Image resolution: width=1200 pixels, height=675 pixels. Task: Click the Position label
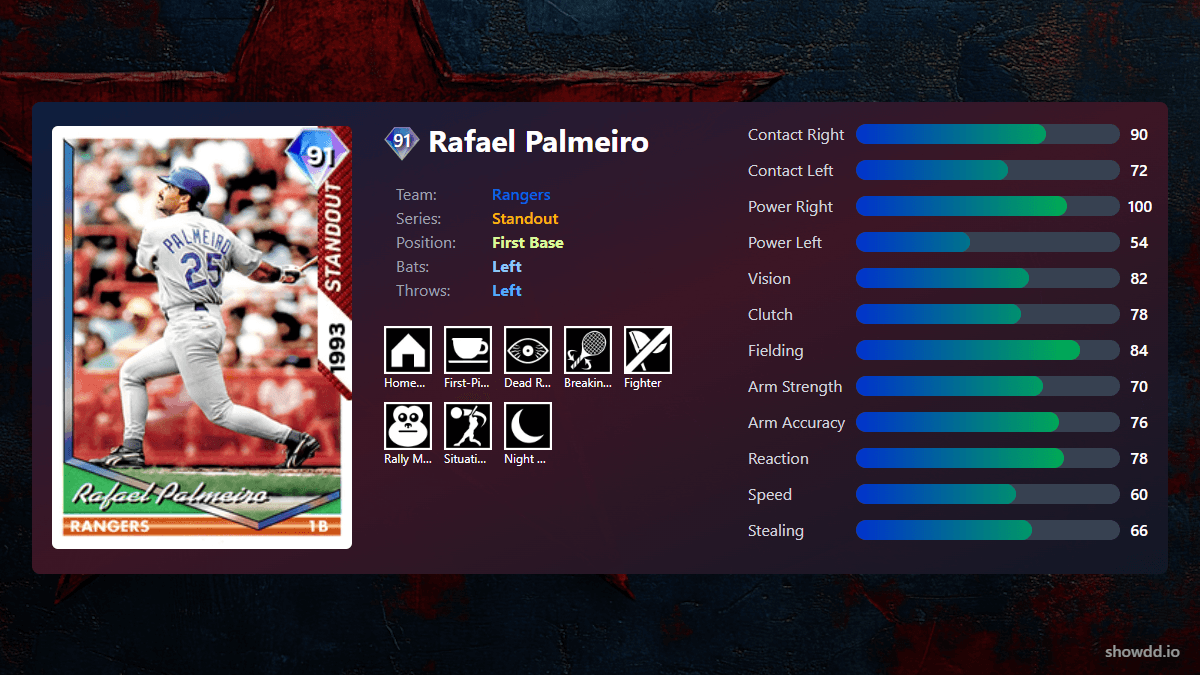coord(426,243)
